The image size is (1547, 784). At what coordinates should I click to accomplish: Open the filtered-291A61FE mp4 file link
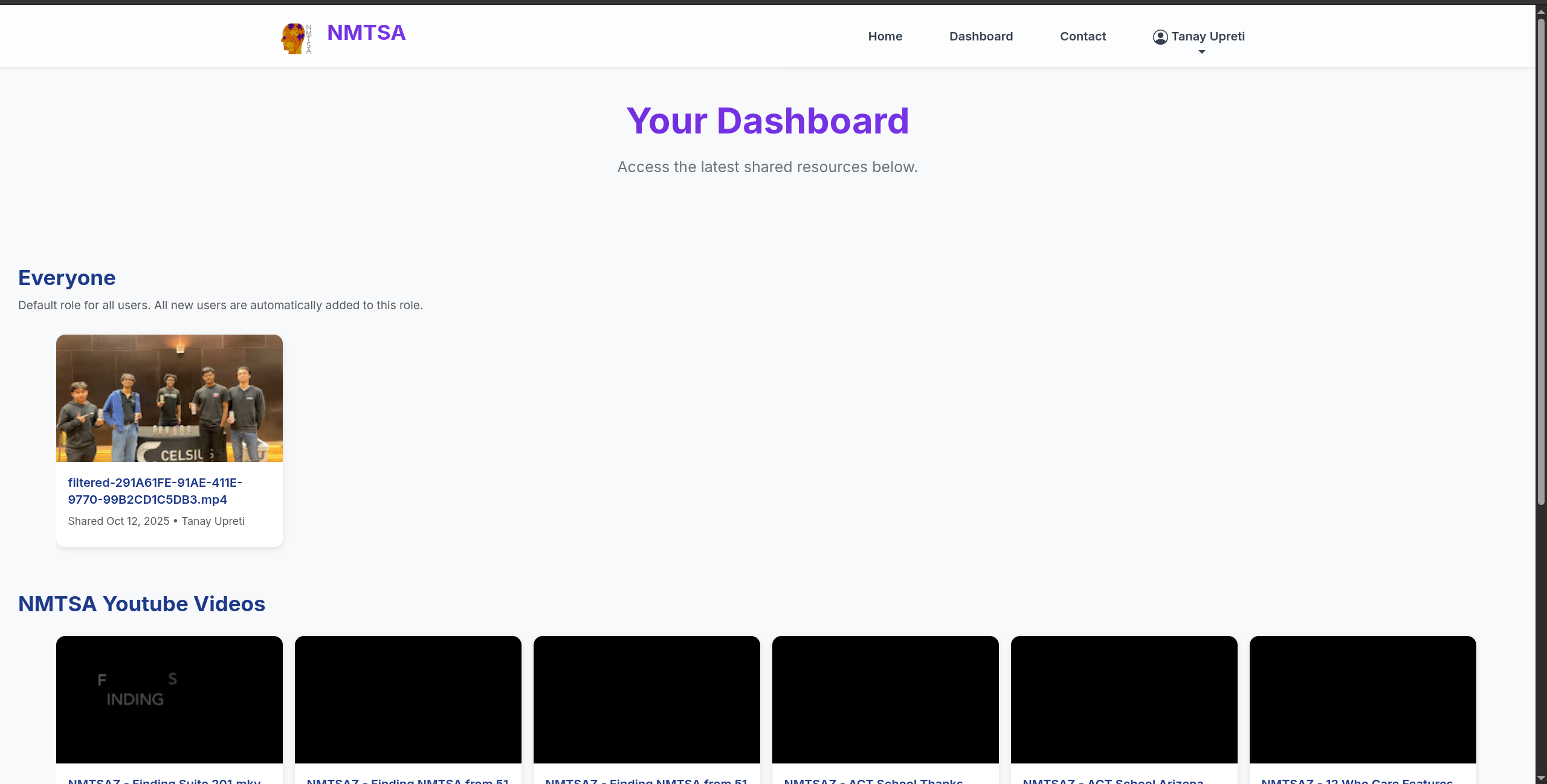[155, 491]
